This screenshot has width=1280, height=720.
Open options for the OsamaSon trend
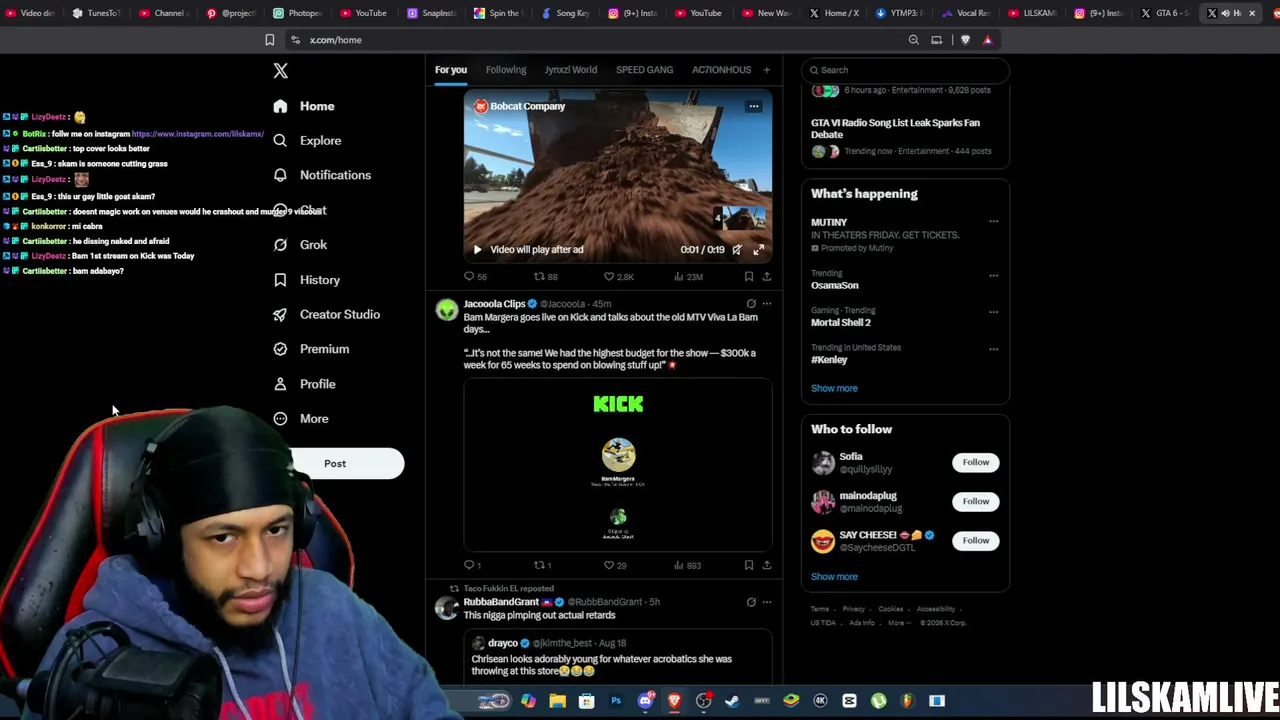pyautogui.click(x=993, y=275)
